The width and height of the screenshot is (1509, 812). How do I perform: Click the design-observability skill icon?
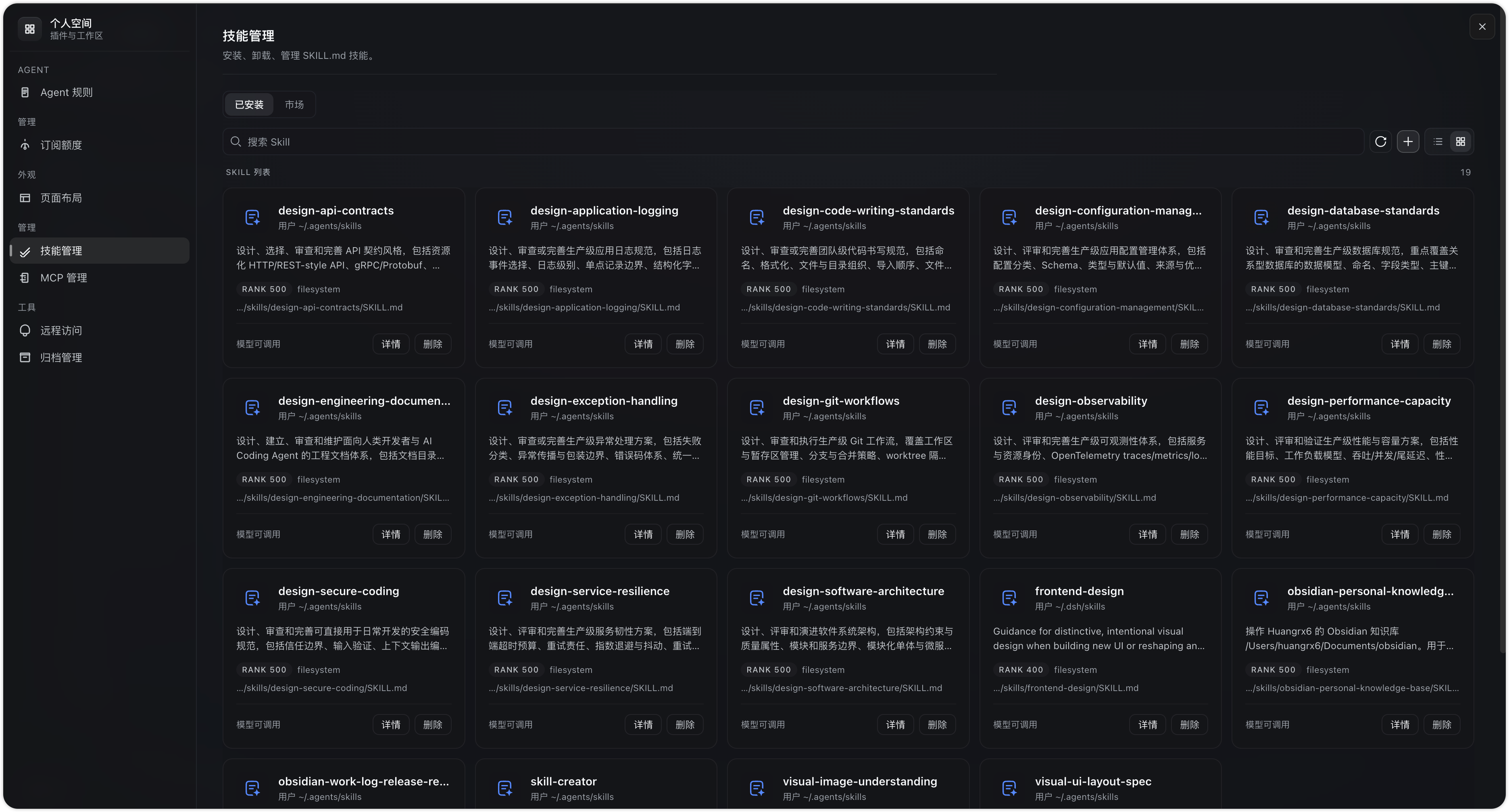point(1009,408)
